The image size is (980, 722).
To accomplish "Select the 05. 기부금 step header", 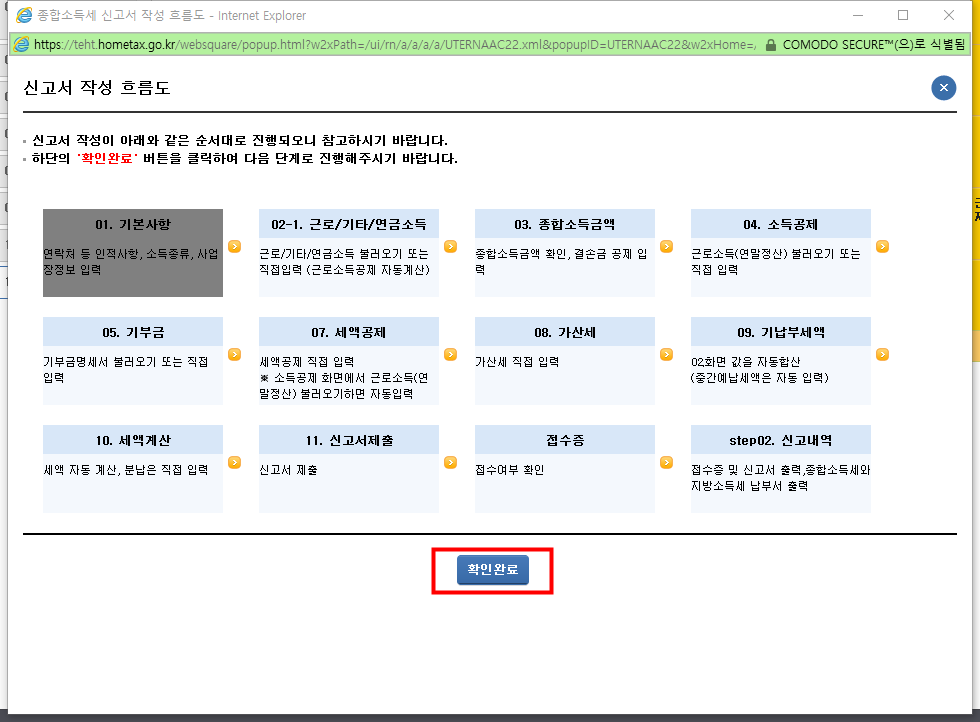I will pos(132,333).
